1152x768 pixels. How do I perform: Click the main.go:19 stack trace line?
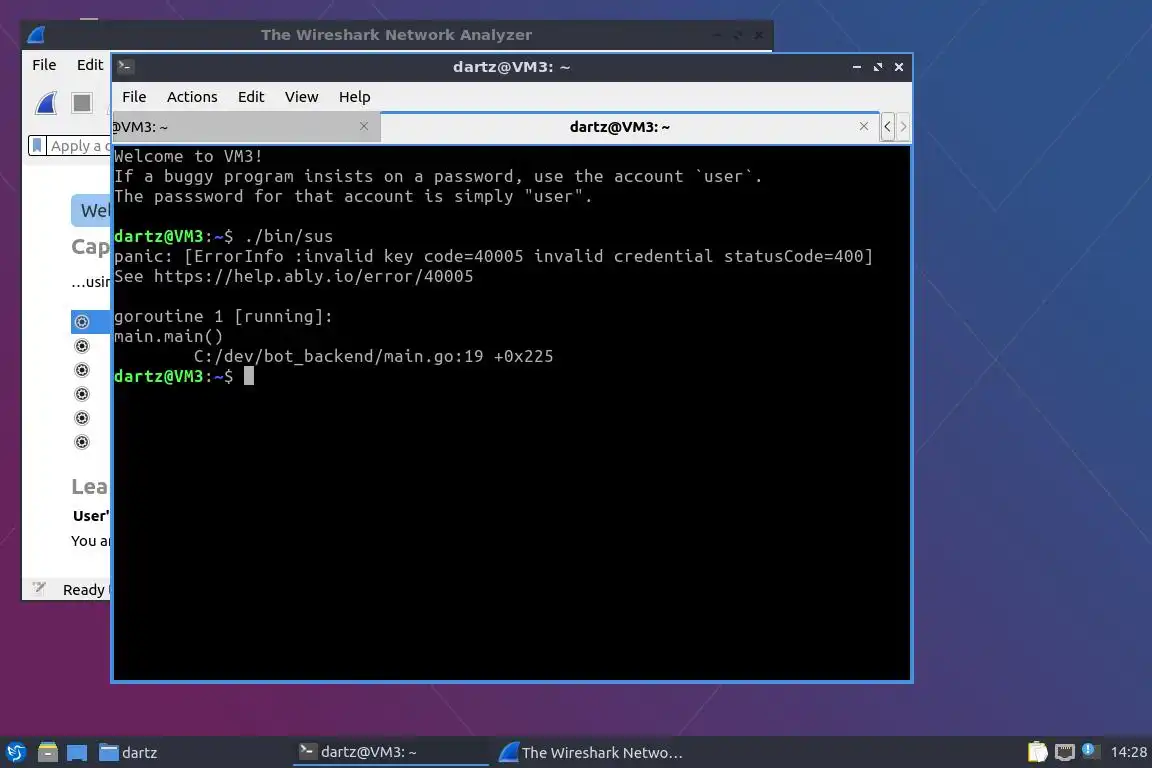373,356
